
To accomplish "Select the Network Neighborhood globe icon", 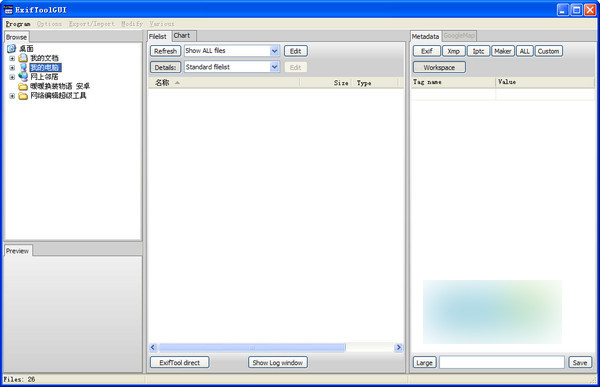I will click(23, 77).
